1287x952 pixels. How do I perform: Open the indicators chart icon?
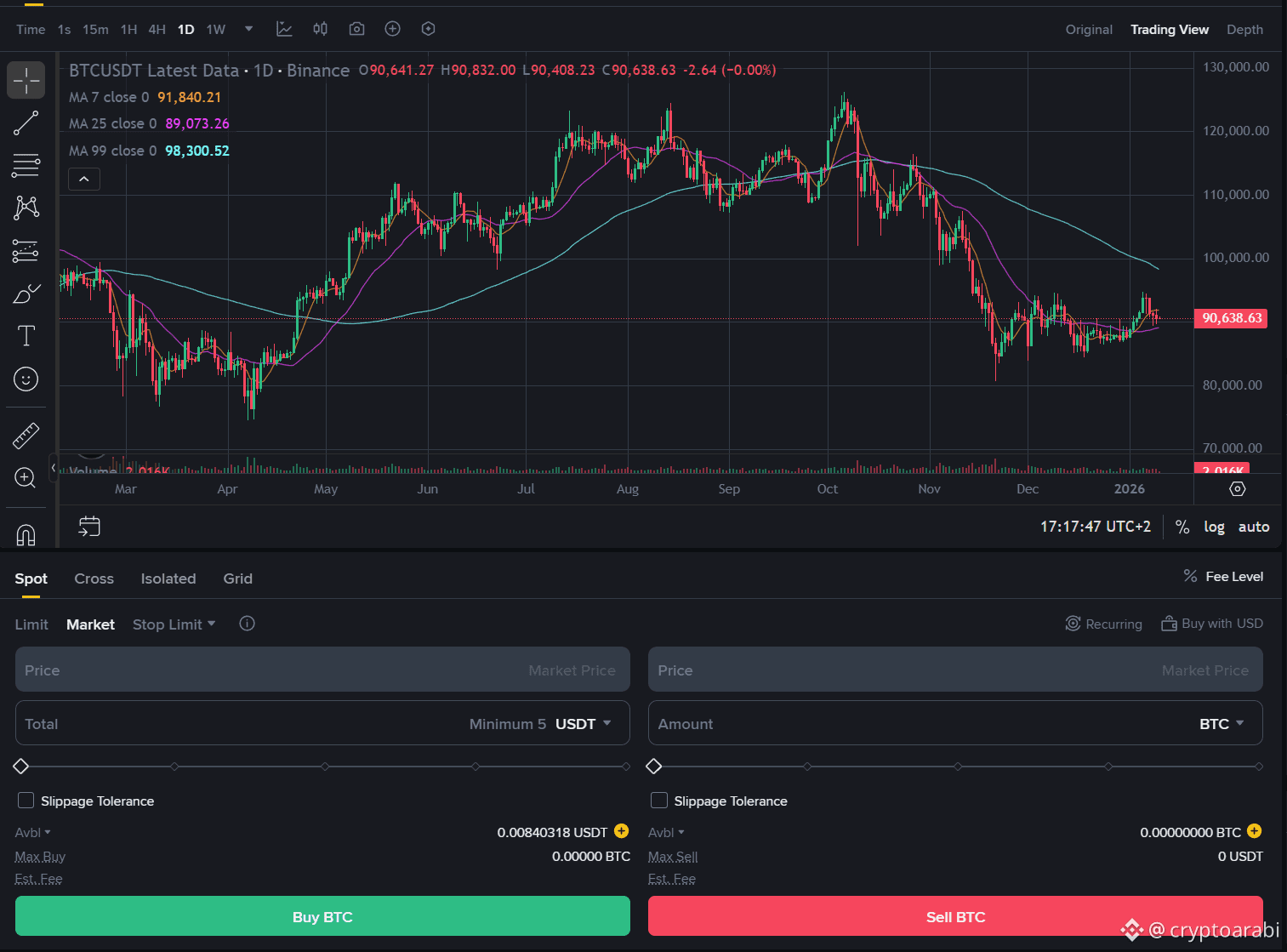(284, 29)
